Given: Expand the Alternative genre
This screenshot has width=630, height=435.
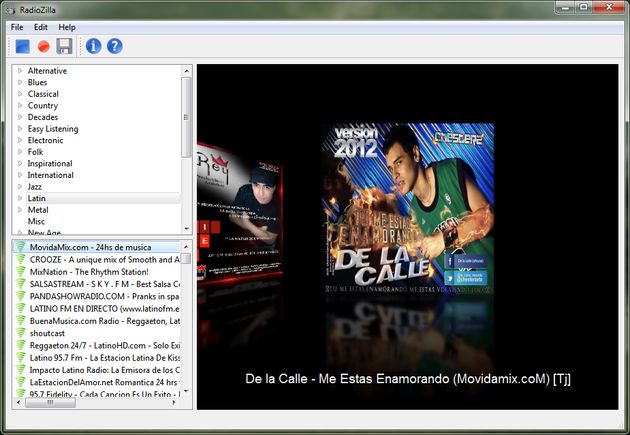Looking at the screenshot, I should point(20,71).
